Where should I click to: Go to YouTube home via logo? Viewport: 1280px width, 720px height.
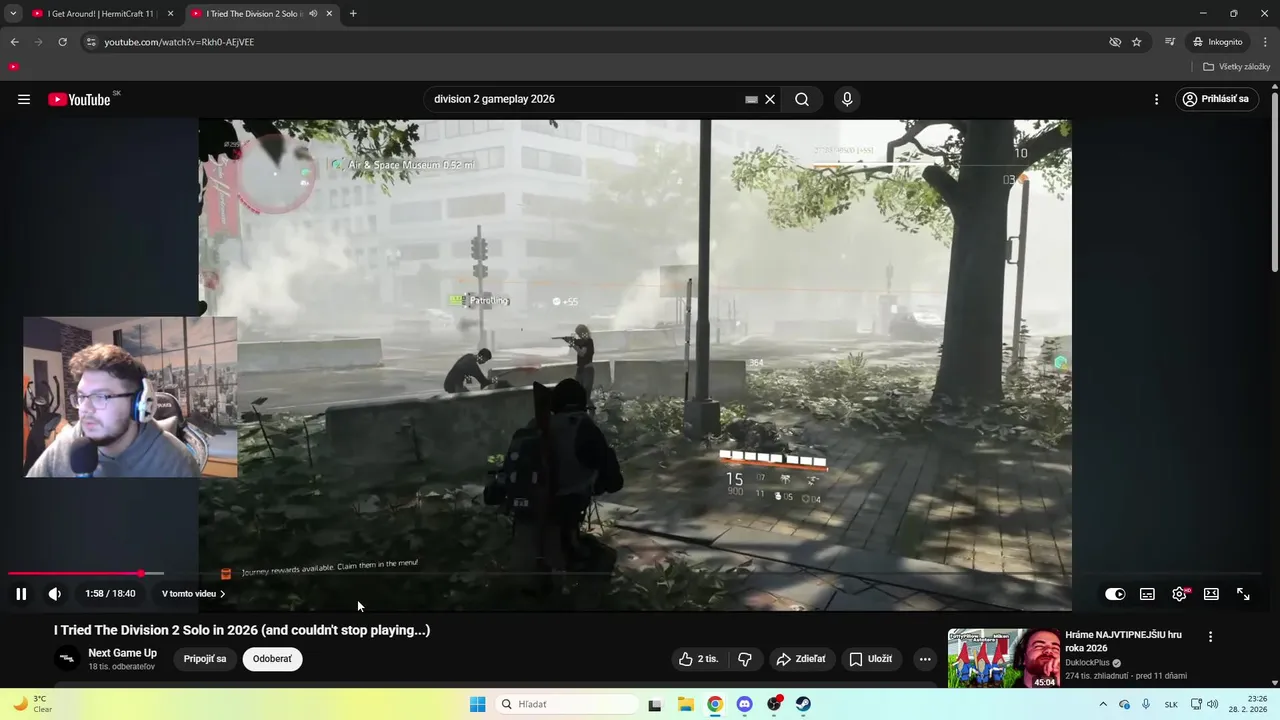point(80,99)
